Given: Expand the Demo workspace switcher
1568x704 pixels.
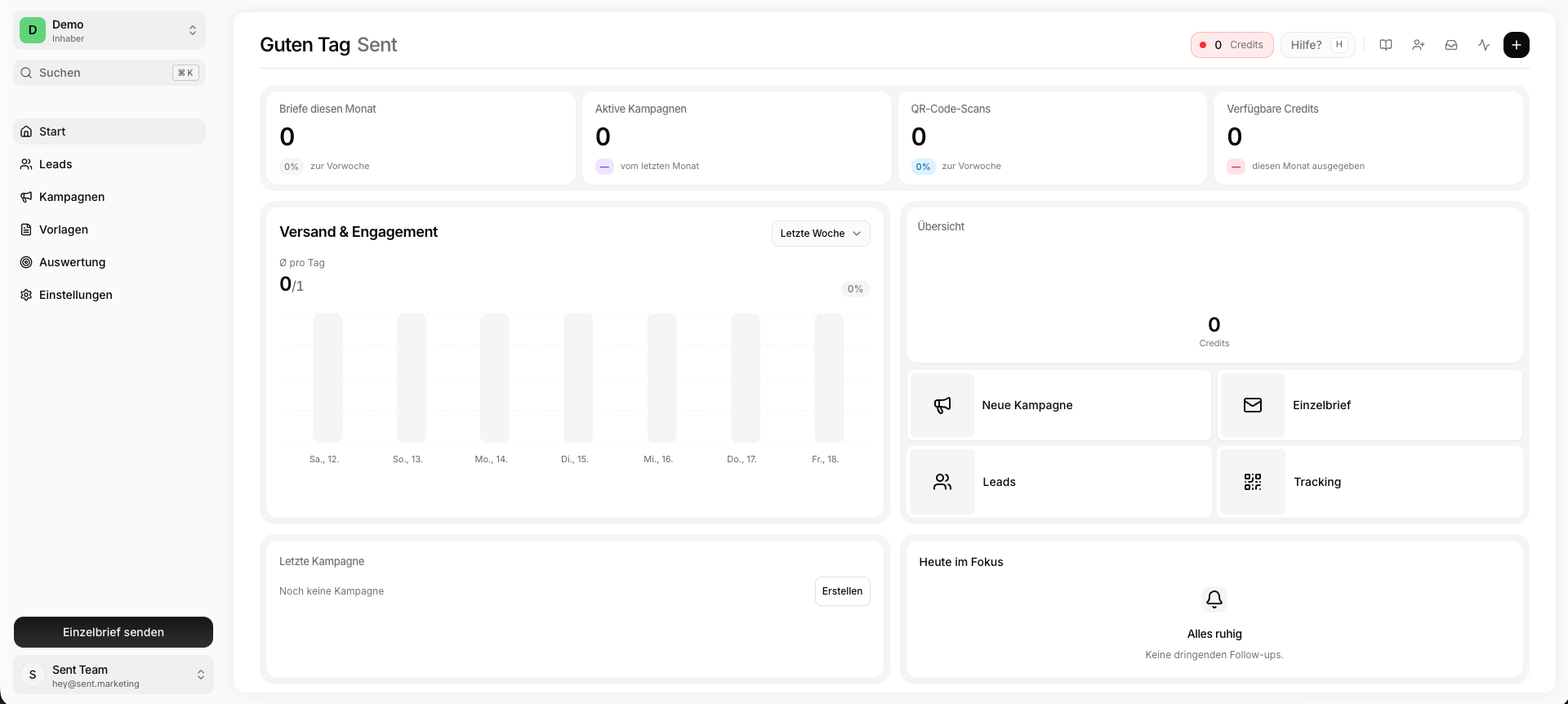Looking at the screenshot, I should [109, 30].
